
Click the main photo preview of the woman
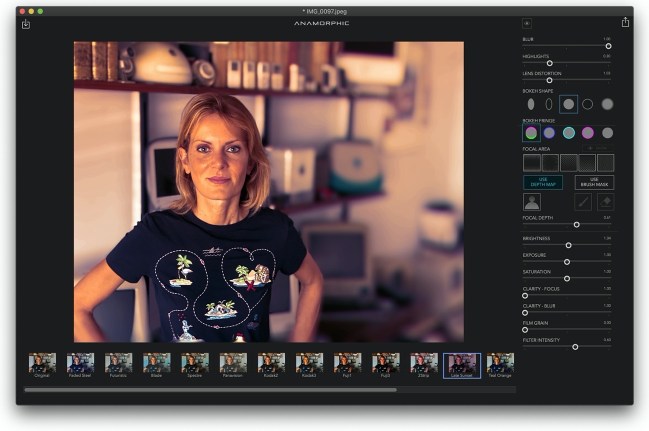pos(269,192)
